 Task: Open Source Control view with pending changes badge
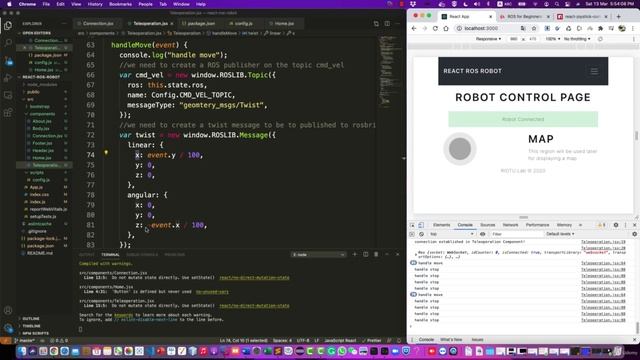click(x=8, y=60)
